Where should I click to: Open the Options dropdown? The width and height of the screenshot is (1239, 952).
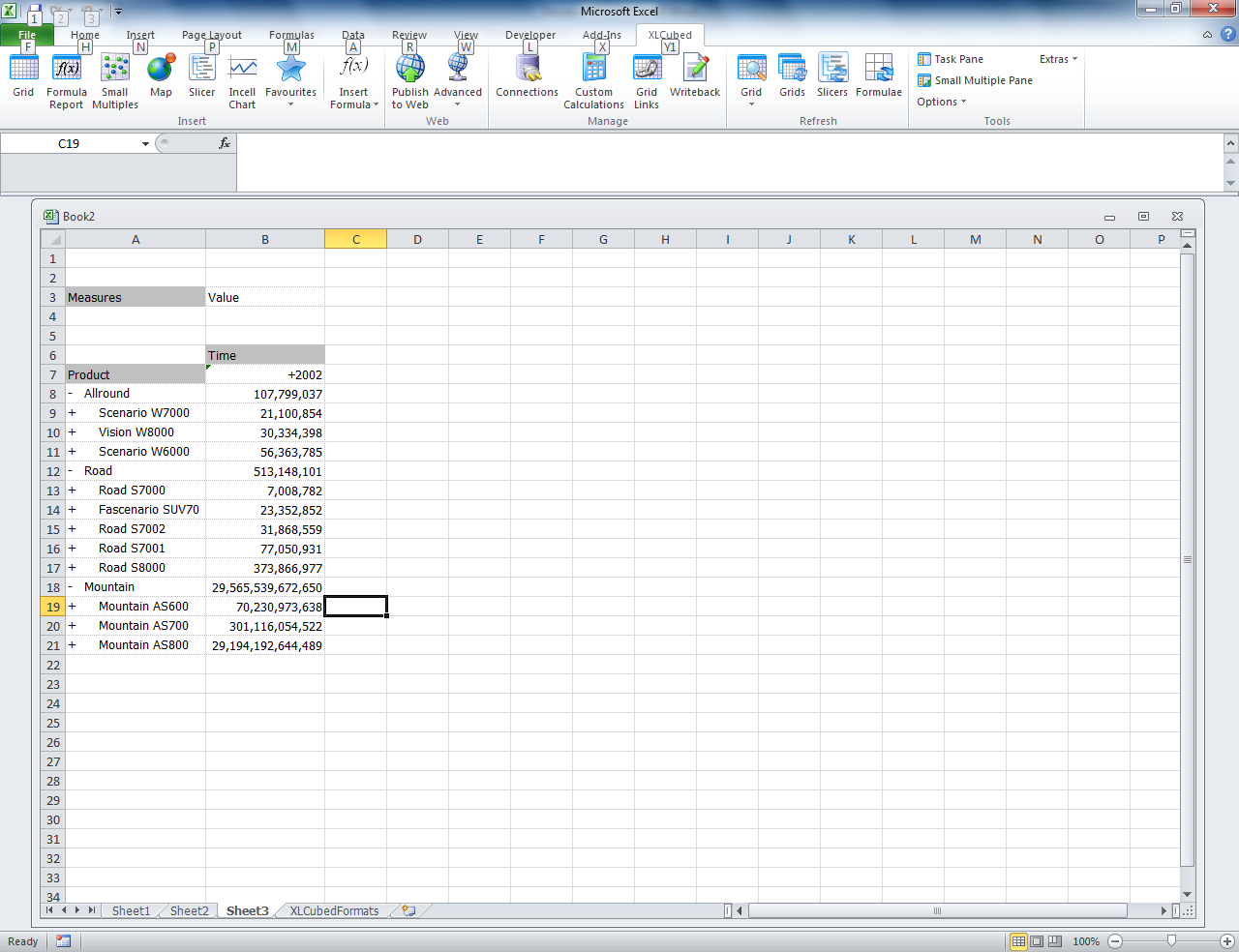(942, 102)
